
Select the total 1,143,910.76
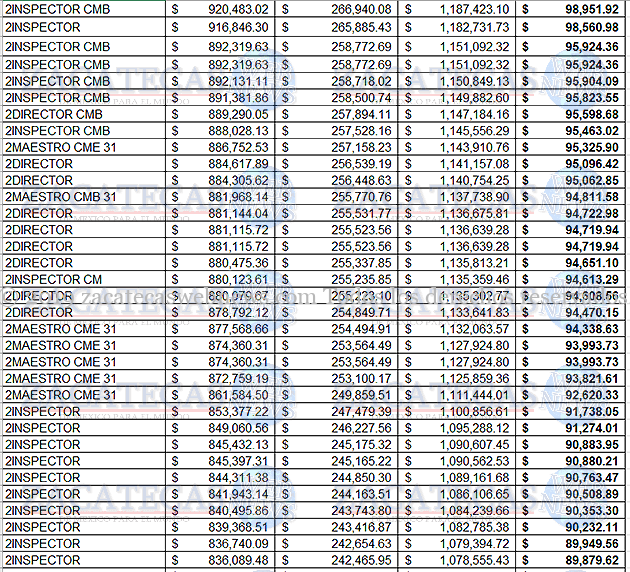(x=474, y=147)
